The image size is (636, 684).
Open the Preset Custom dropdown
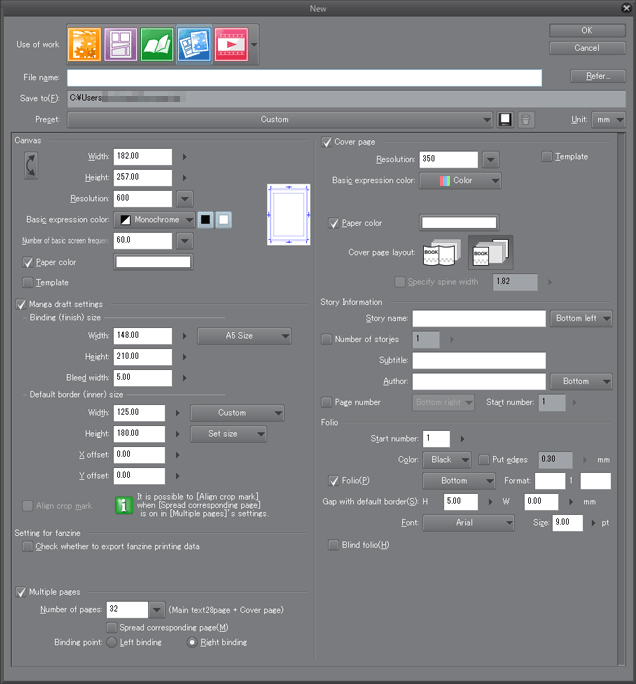pos(280,120)
